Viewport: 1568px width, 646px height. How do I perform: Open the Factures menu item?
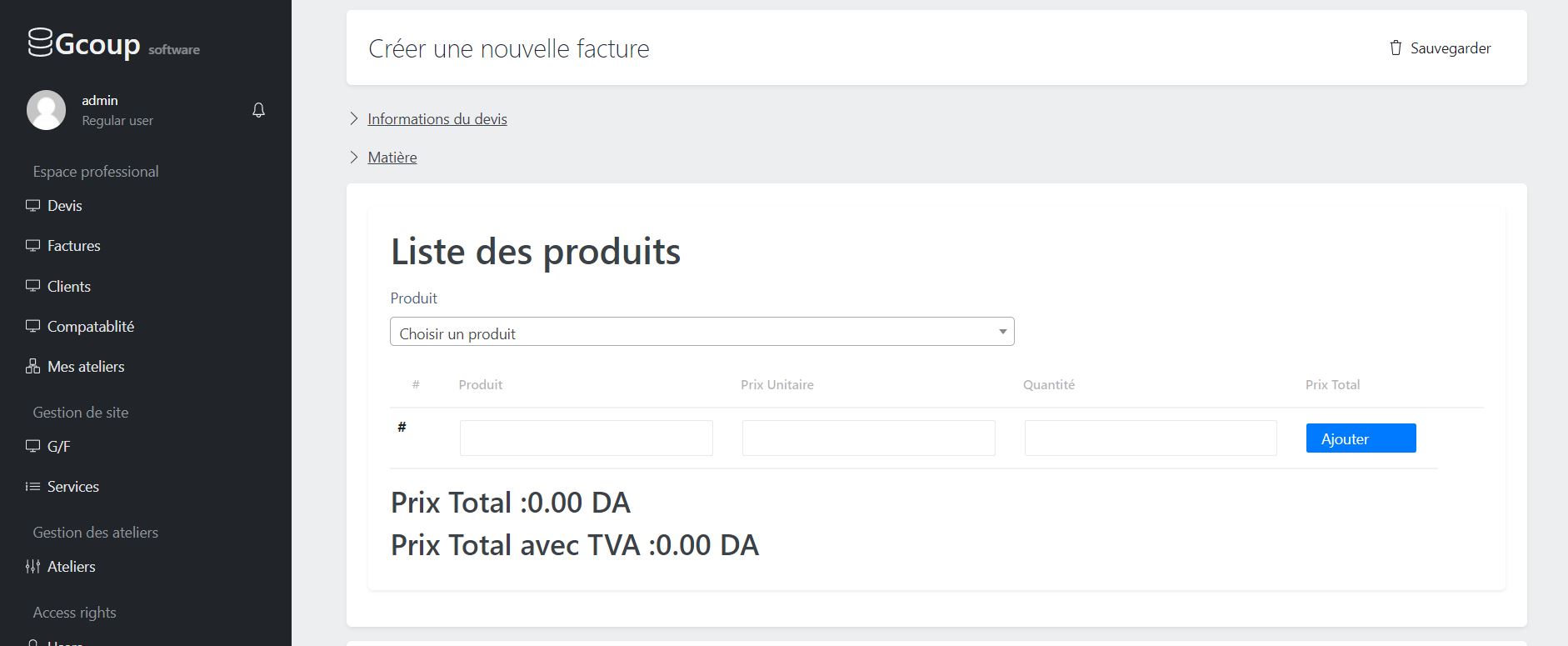pos(73,246)
